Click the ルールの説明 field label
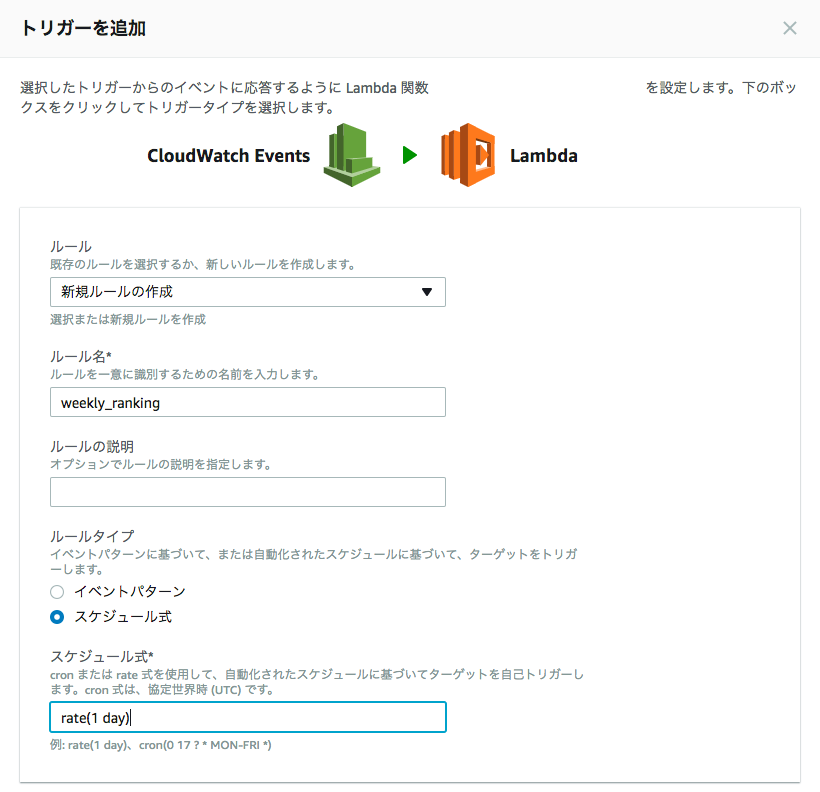This screenshot has width=820, height=792. click(92, 447)
